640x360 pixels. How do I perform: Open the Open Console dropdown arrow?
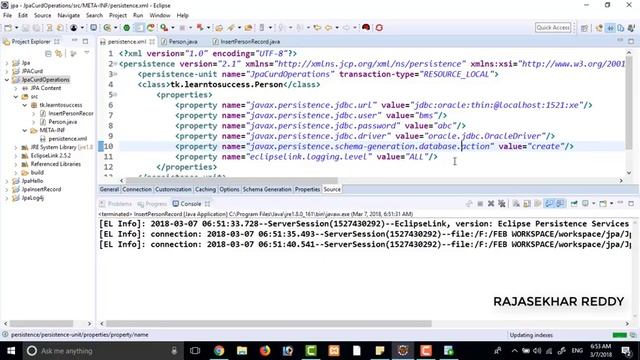611,203
